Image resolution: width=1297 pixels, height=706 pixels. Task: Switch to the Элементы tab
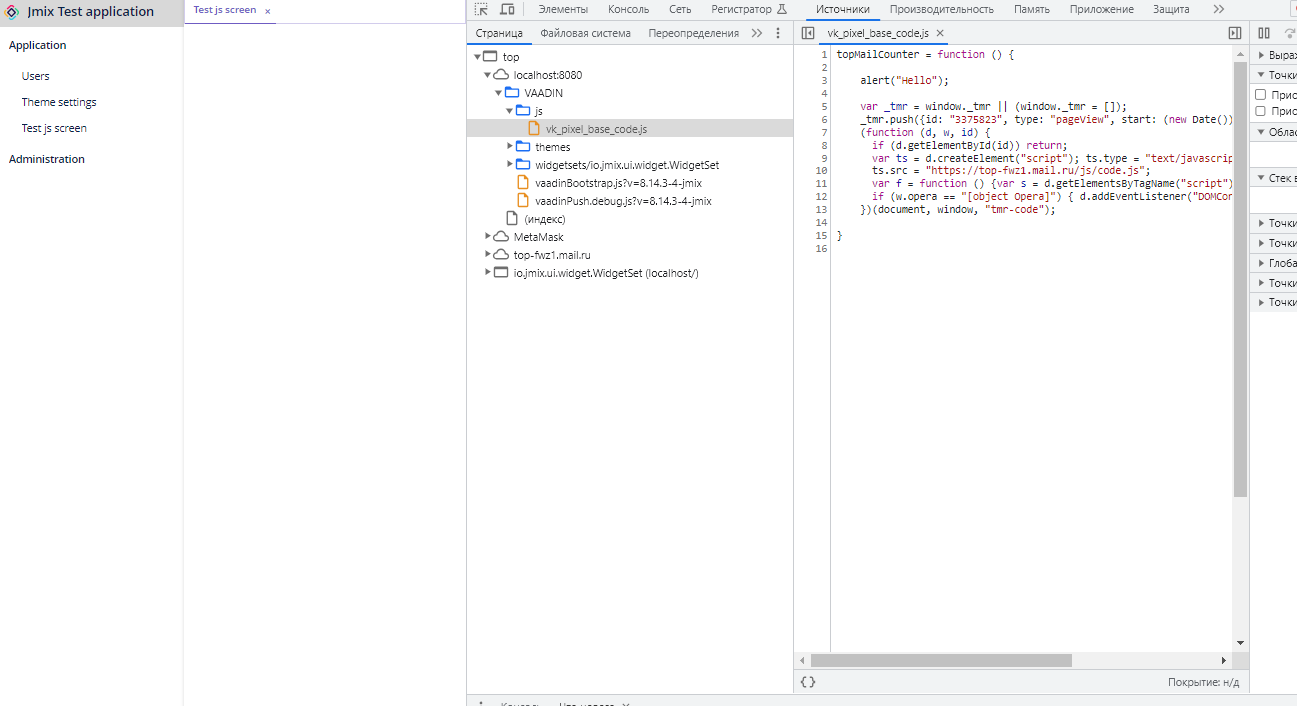coord(563,9)
